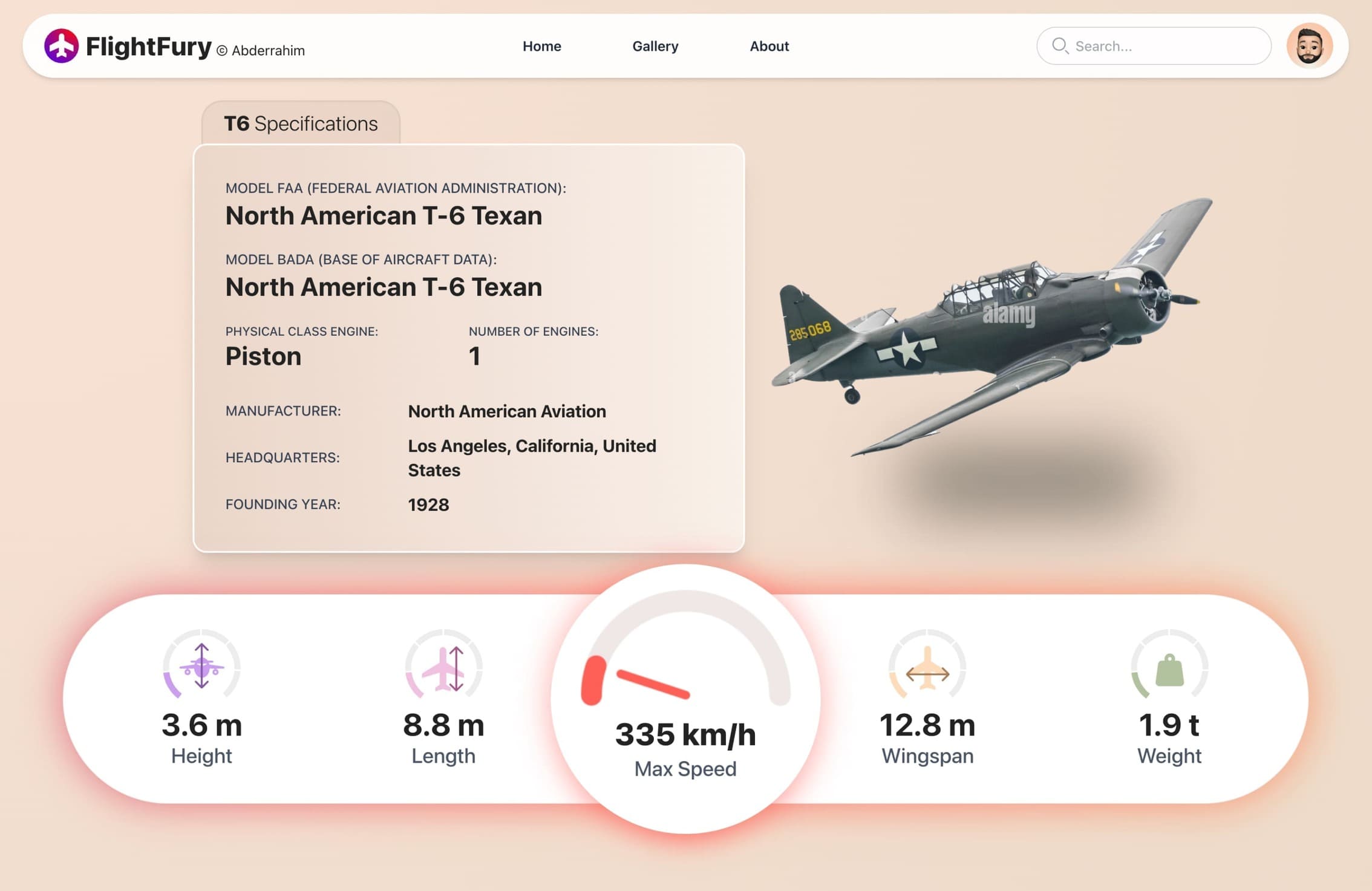This screenshot has width=1372, height=891.
Task: Click the magnifying glass search icon
Action: click(1060, 45)
